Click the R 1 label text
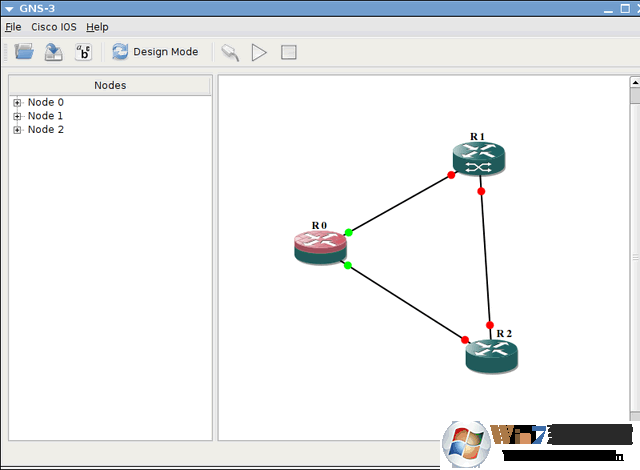Viewport: 640px width, 470px height. coord(477,136)
